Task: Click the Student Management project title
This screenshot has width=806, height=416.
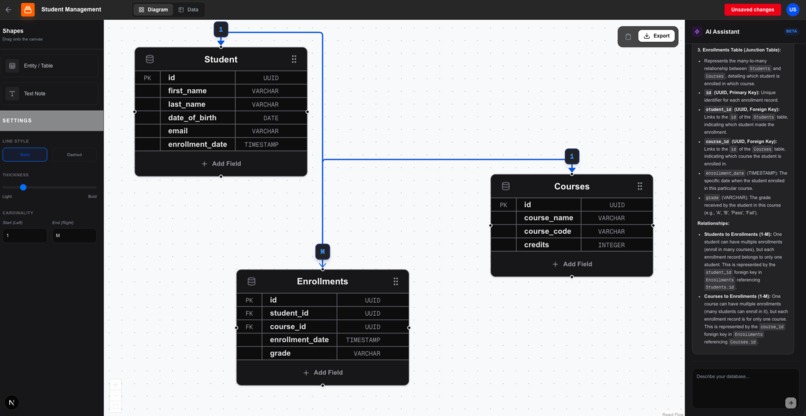Action: pyautogui.click(x=71, y=9)
